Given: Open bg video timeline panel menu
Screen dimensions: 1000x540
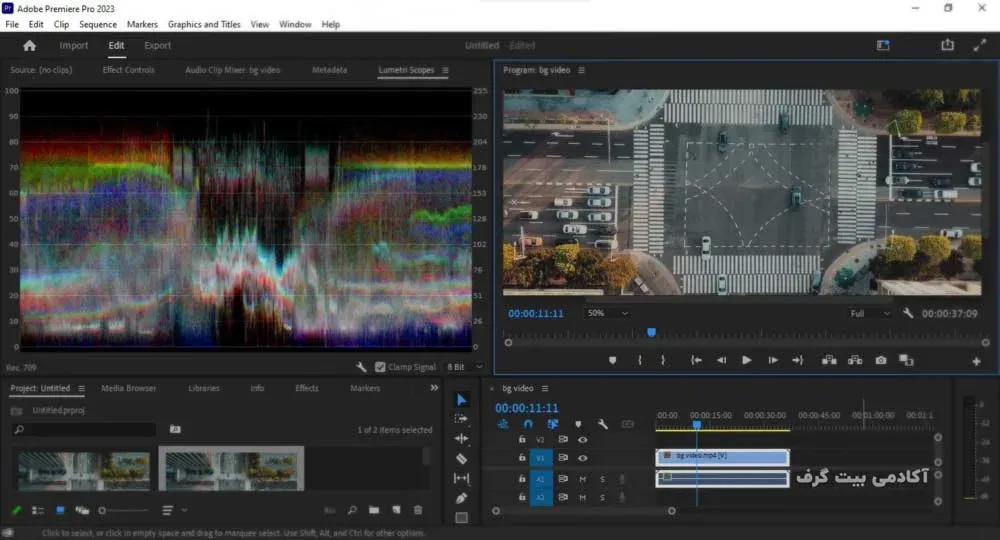Looking at the screenshot, I should point(545,388).
